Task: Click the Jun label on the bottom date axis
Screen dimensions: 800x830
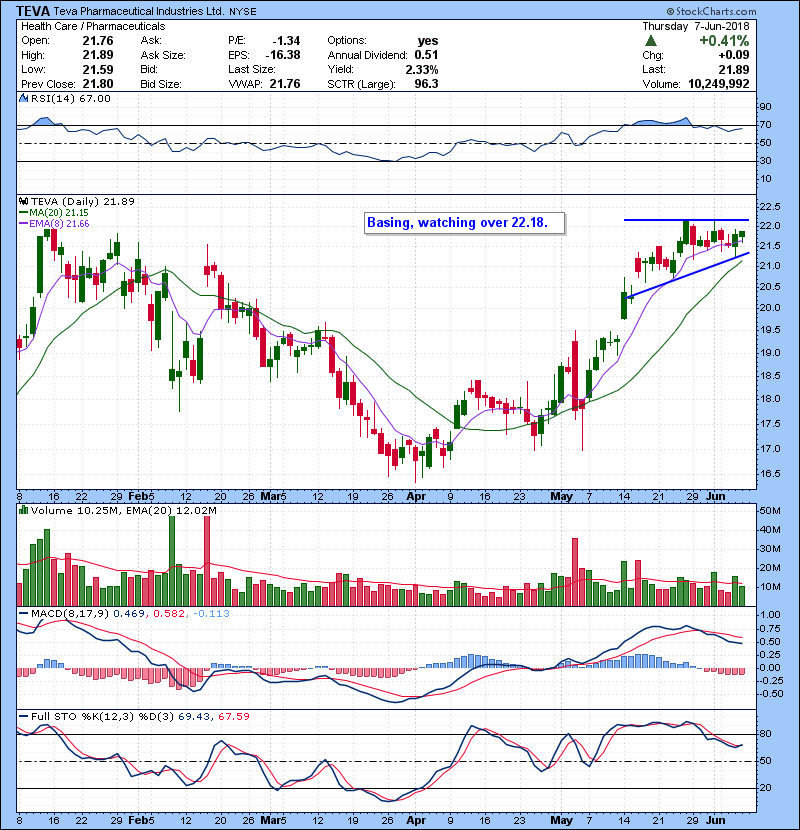Action: click(716, 820)
